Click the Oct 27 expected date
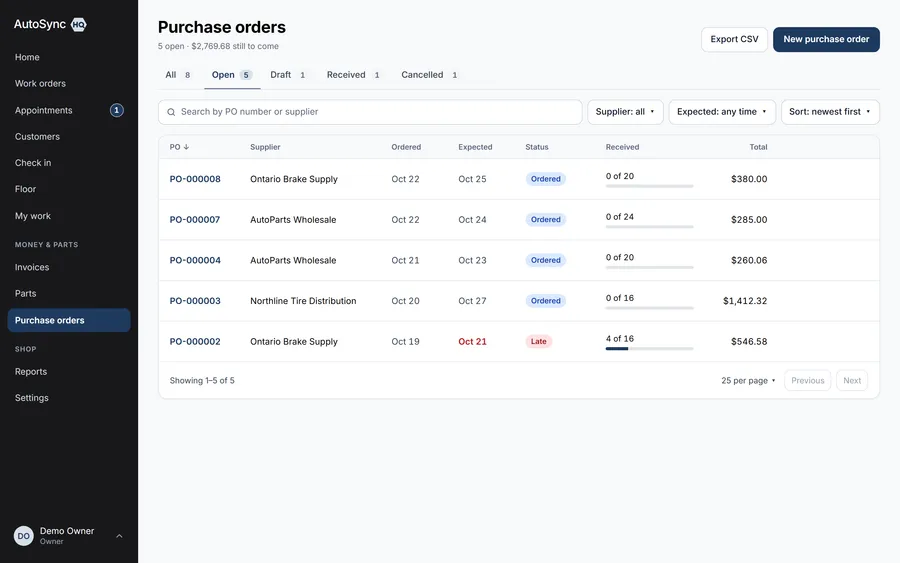This screenshot has width=900, height=563. tap(472, 301)
